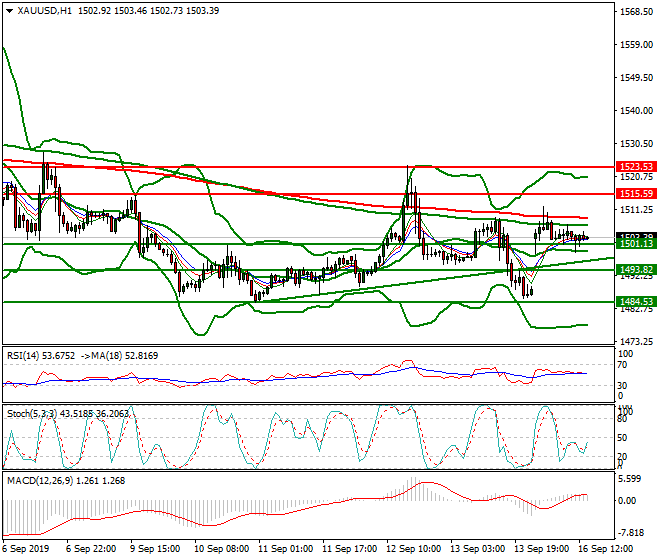Click the RSI scale level 70
Image resolution: width=660 pixels, height=560 pixels.
click(x=622, y=365)
